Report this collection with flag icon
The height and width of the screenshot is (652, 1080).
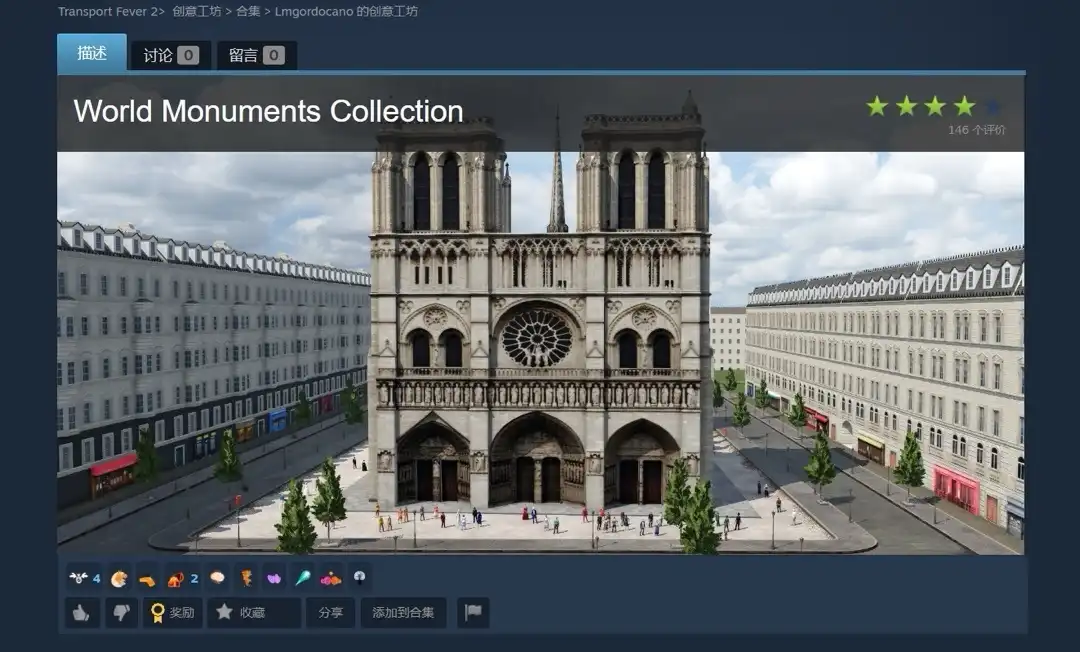click(473, 613)
